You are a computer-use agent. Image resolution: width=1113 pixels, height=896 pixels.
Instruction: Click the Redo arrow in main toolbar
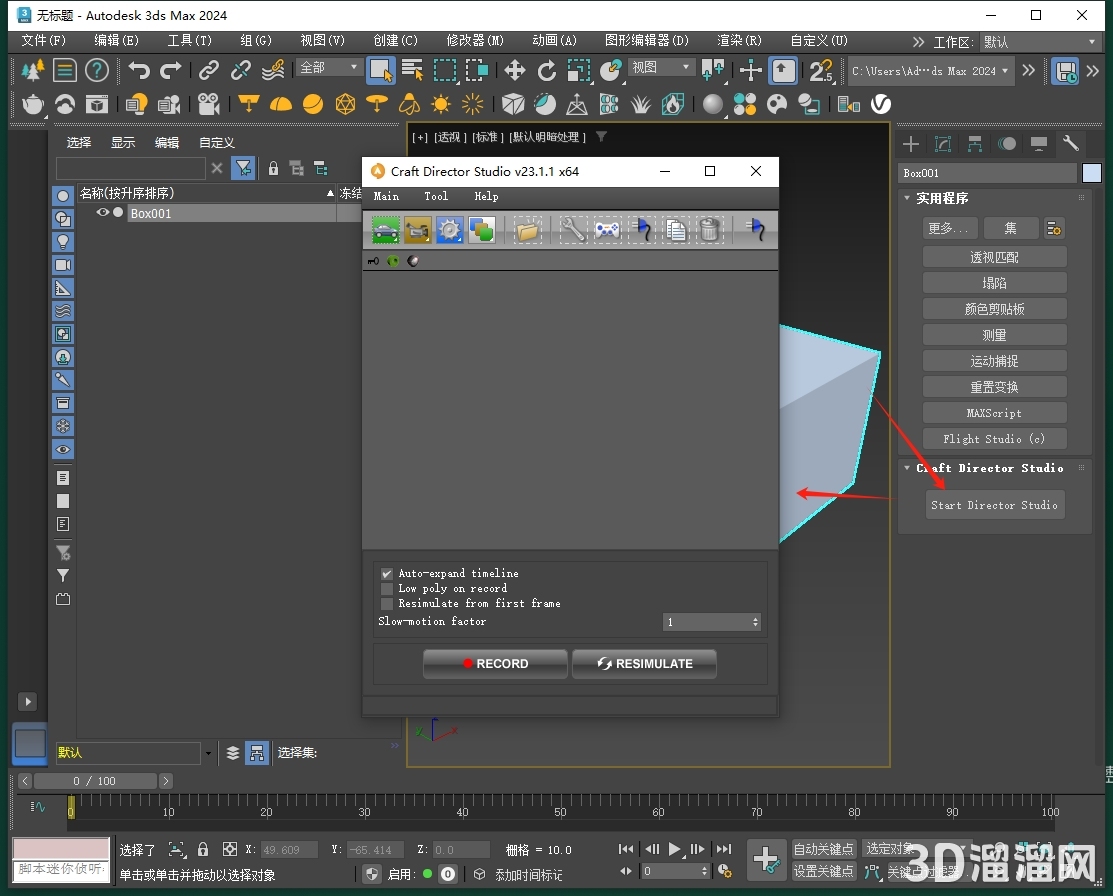[x=170, y=70]
